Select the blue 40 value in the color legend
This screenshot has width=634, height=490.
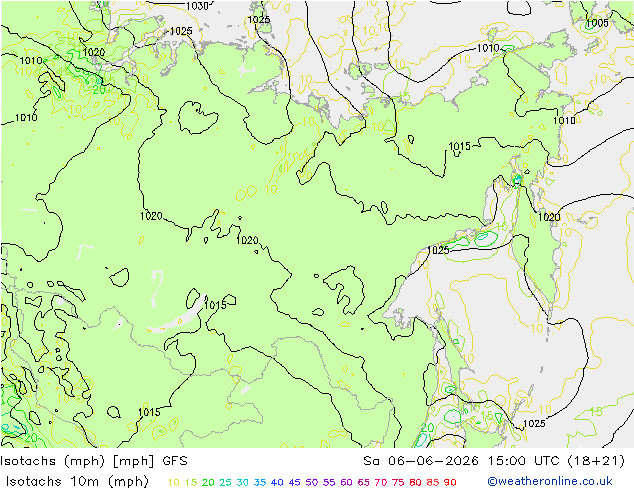[277, 482]
